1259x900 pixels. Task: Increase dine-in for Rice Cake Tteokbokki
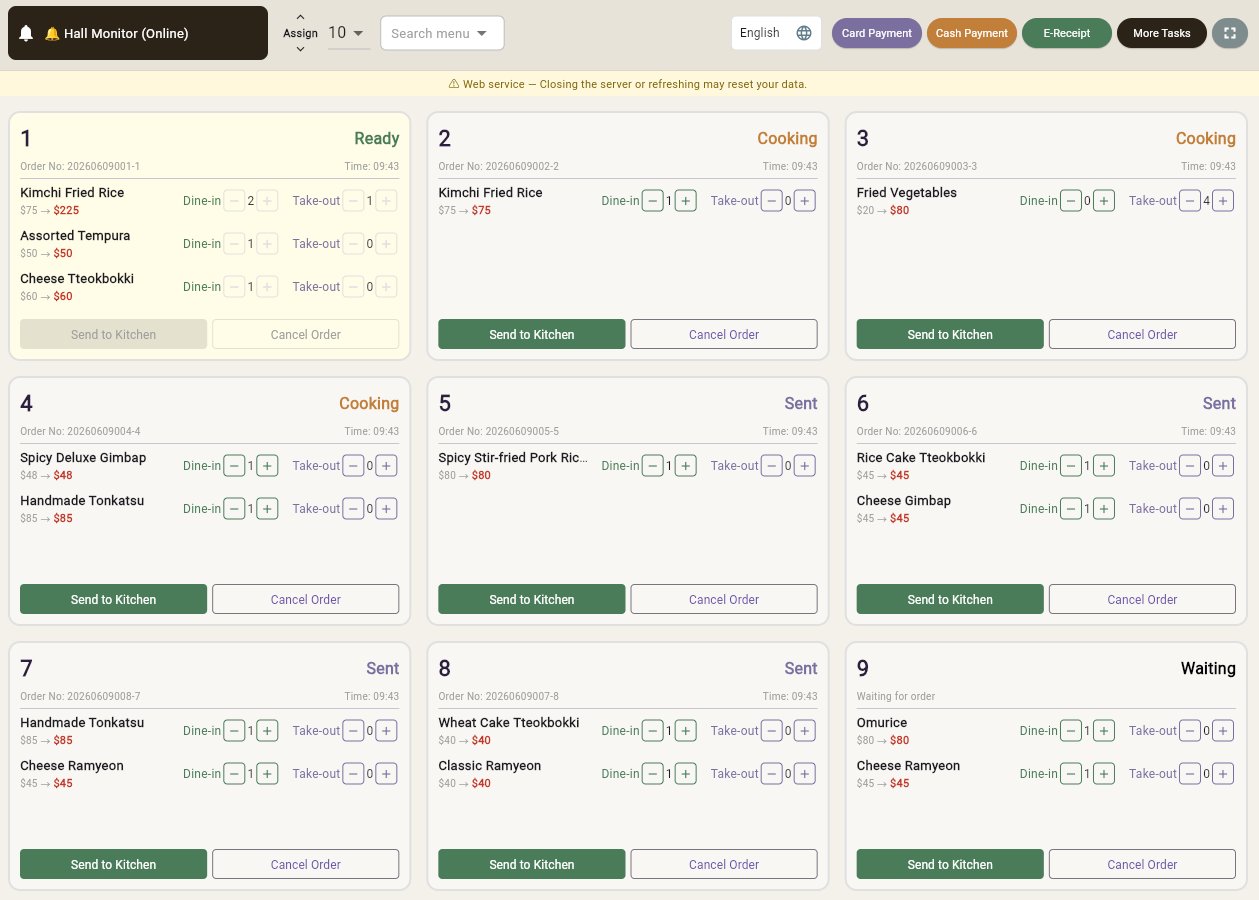point(1104,466)
